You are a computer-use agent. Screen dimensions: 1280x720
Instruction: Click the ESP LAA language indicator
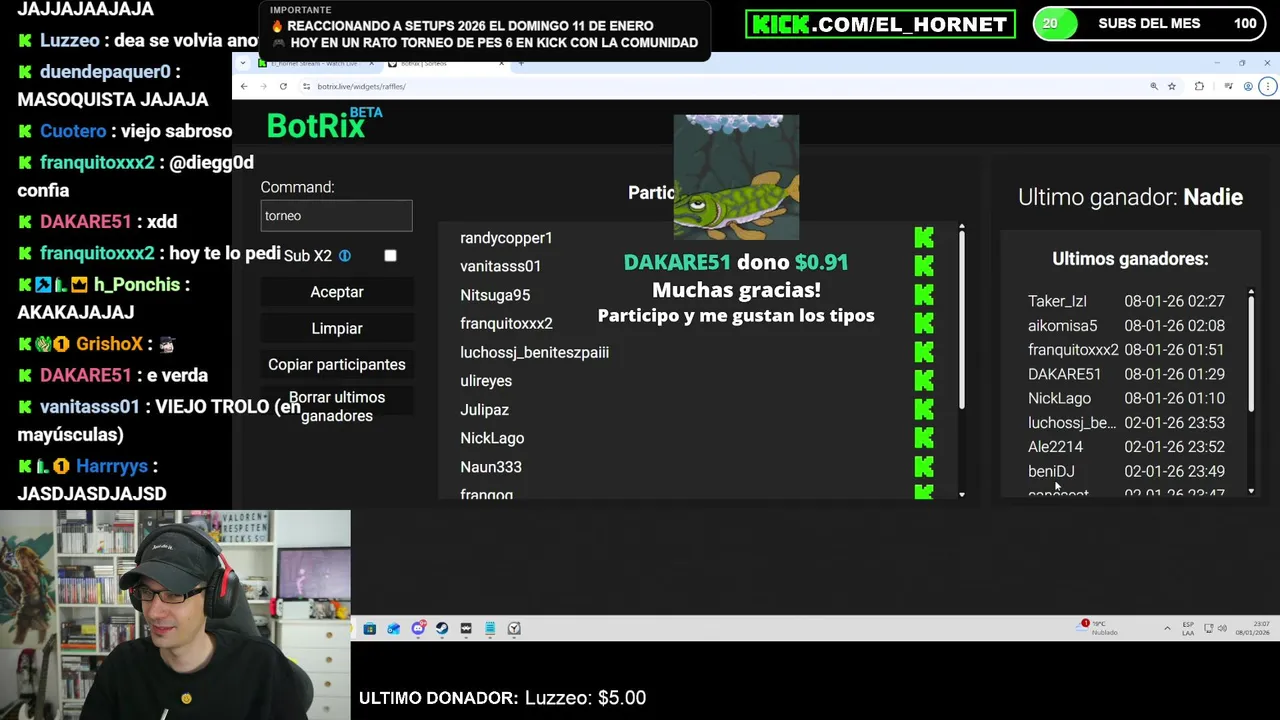coord(1188,628)
